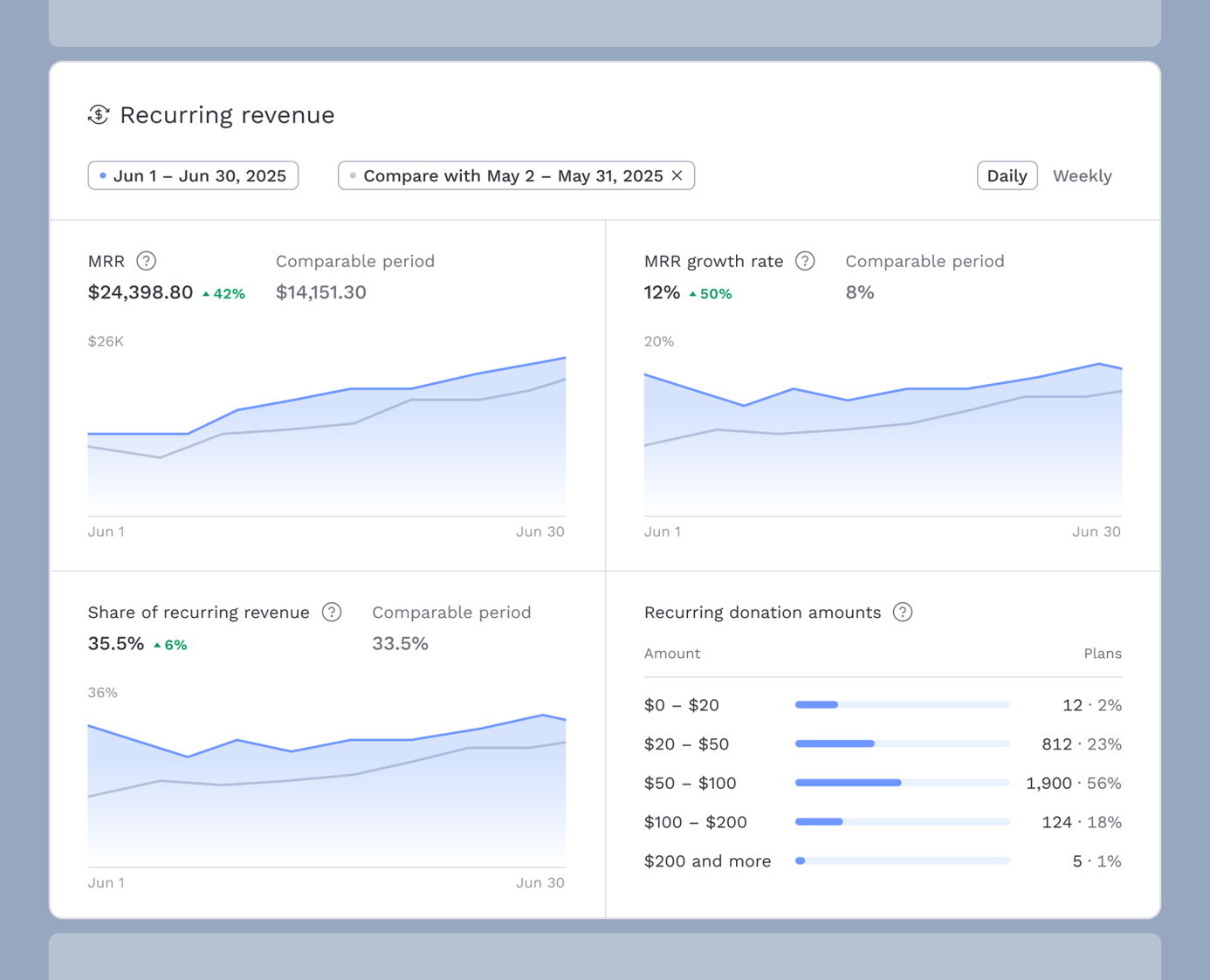This screenshot has width=1210, height=980.
Task: Click the Recurring revenue dollar-cycle icon
Action: (x=99, y=114)
